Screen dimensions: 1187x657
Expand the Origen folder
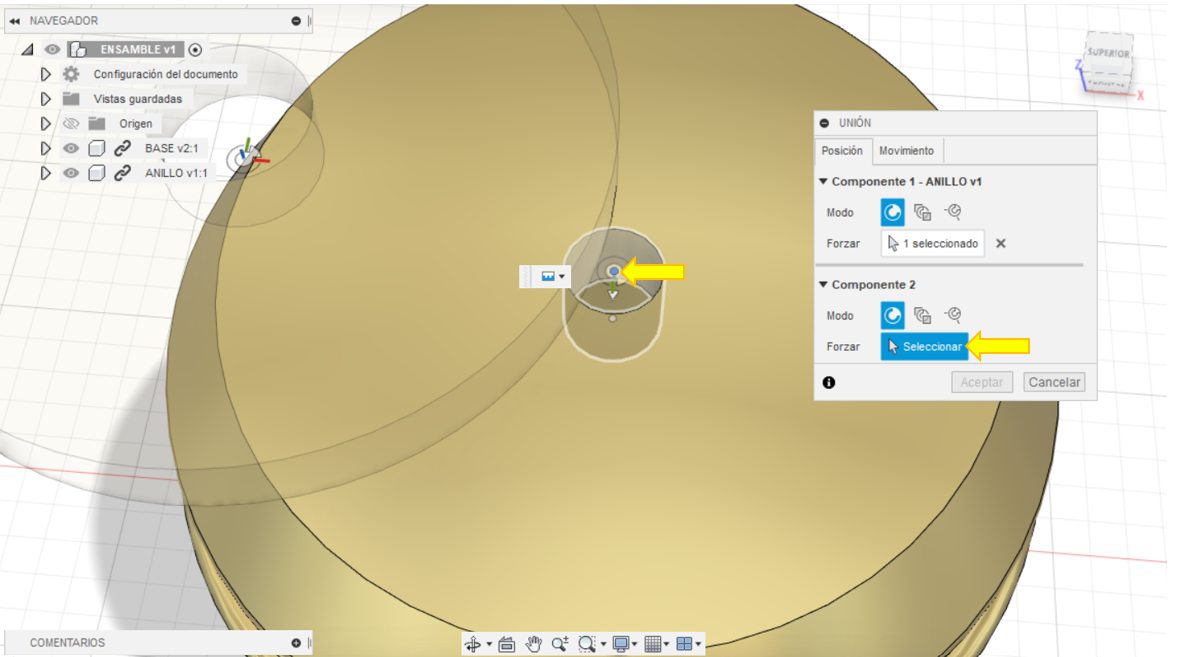[45, 123]
